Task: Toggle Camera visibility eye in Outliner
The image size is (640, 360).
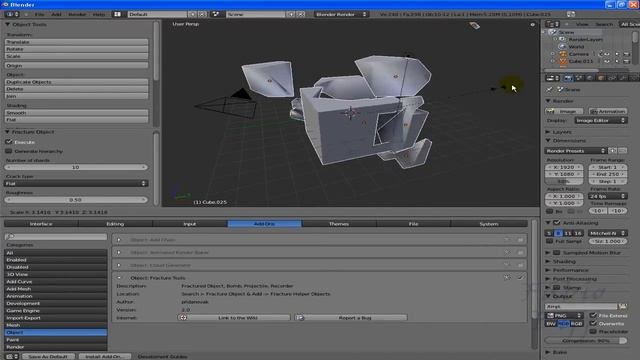Action: coord(607,54)
